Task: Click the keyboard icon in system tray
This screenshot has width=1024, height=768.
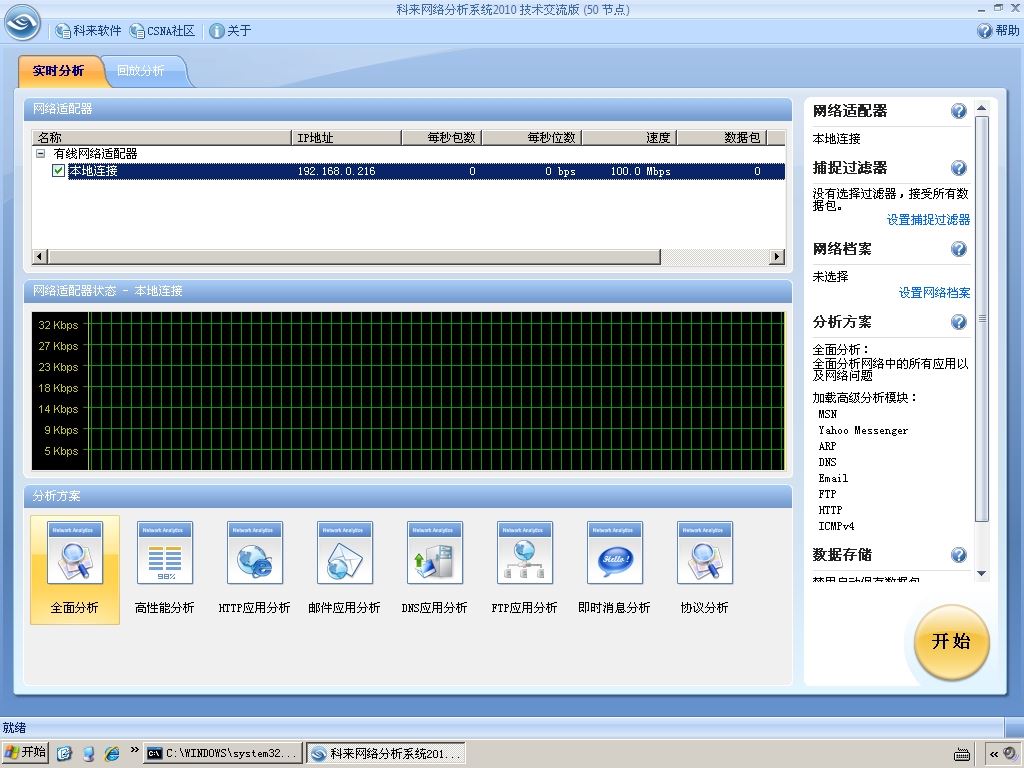Action: (962, 754)
